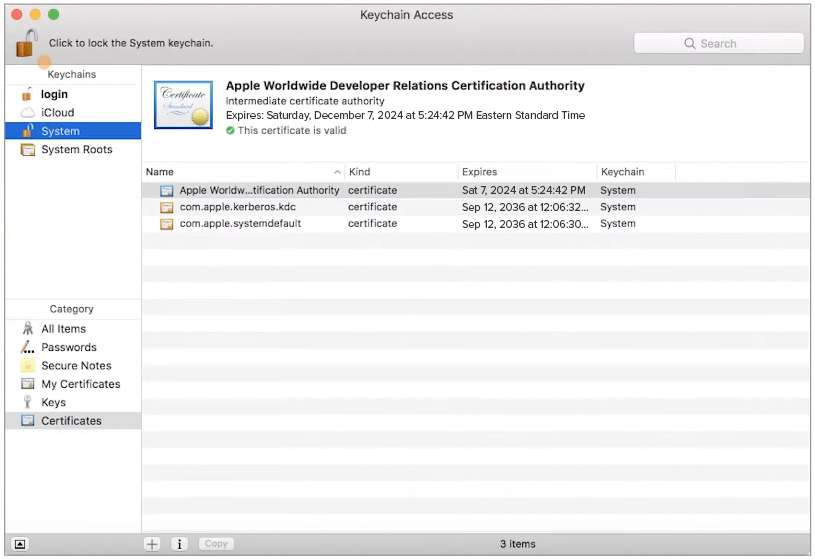Image resolution: width=815 pixels, height=560 pixels.
Task: Click the plus button to add item
Action: (152, 544)
